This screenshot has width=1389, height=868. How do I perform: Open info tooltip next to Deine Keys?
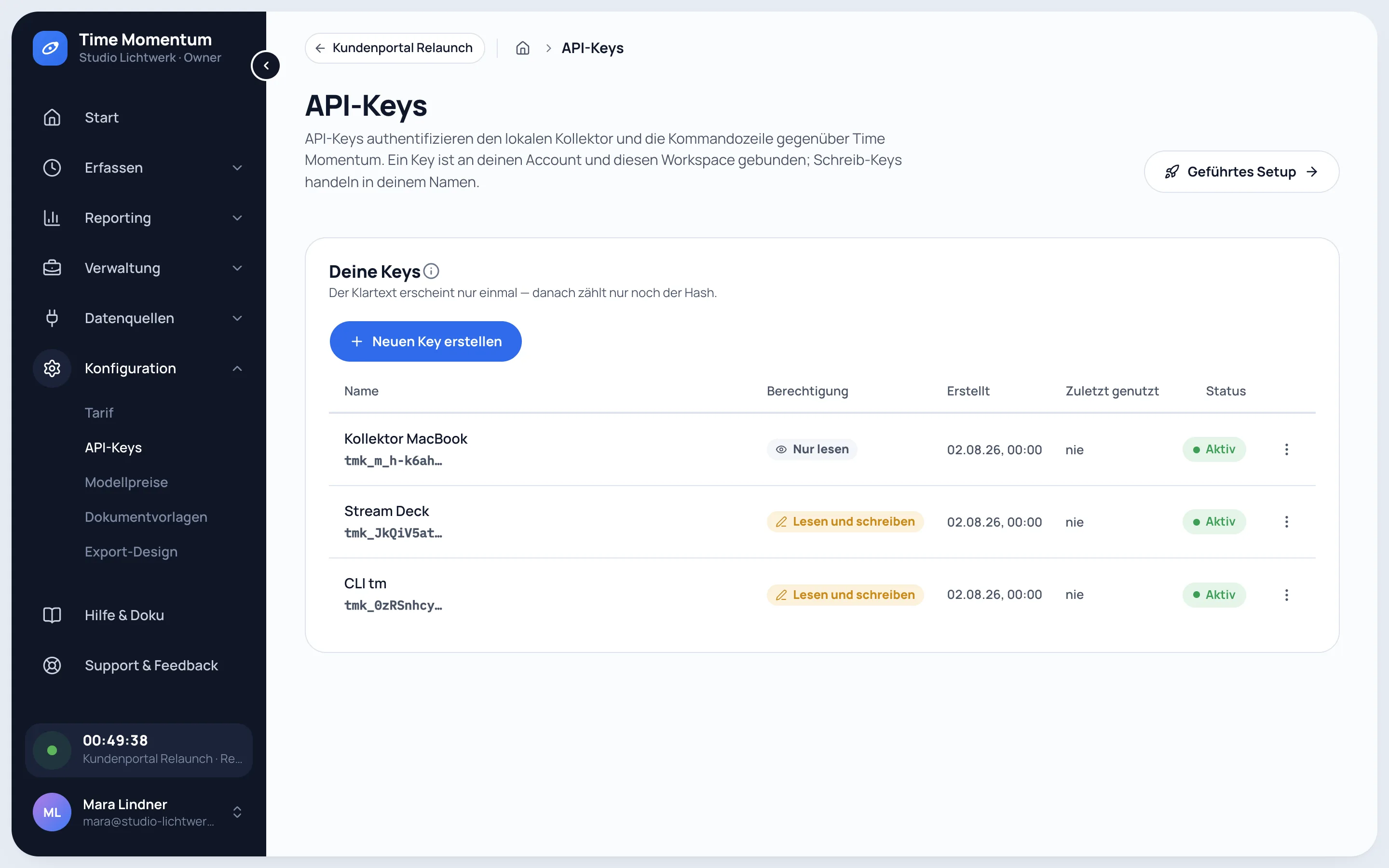coord(431,271)
